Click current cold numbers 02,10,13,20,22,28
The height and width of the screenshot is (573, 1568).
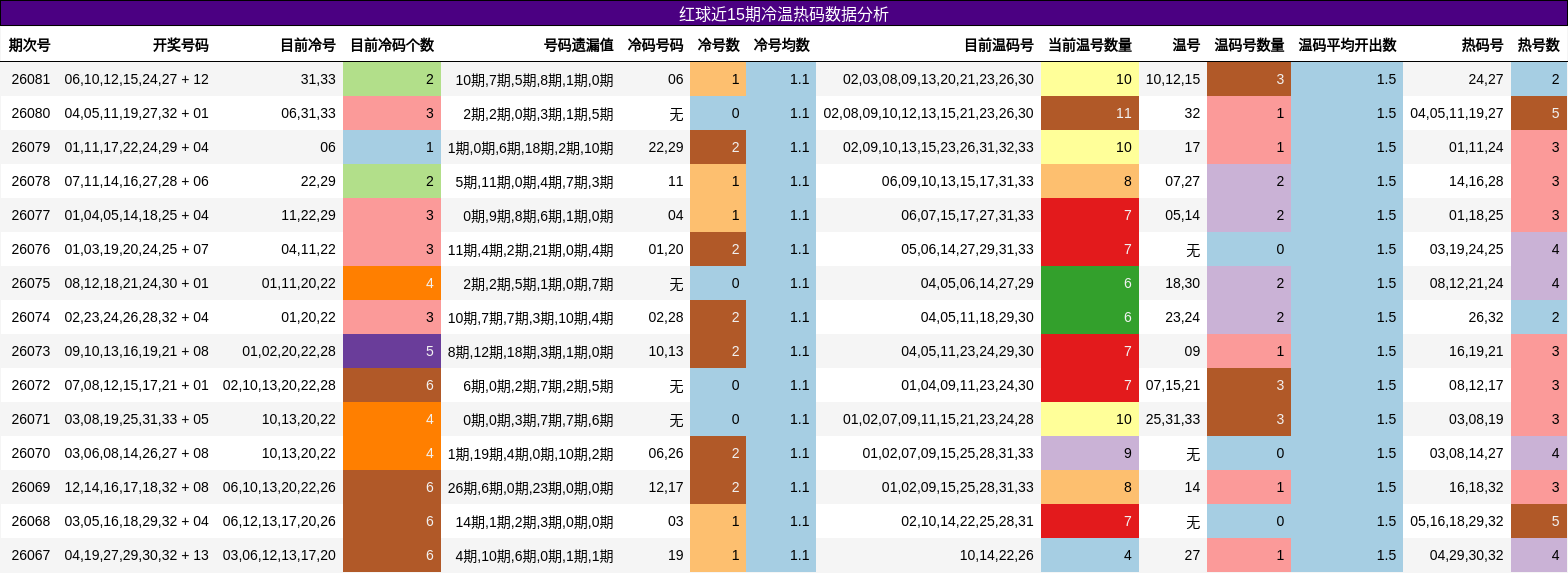click(x=279, y=385)
